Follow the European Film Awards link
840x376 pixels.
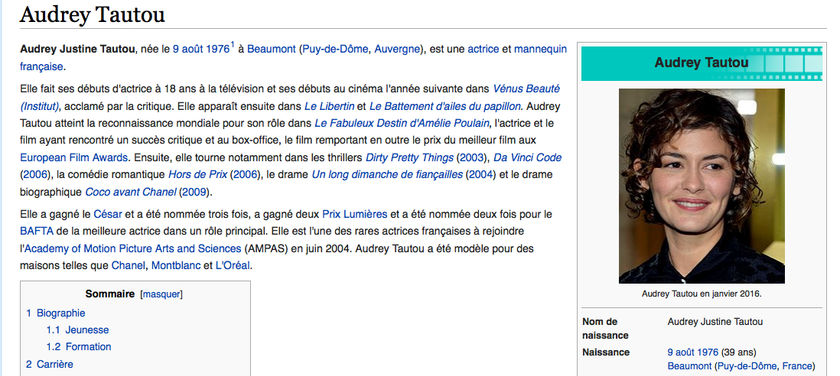click(x=74, y=158)
